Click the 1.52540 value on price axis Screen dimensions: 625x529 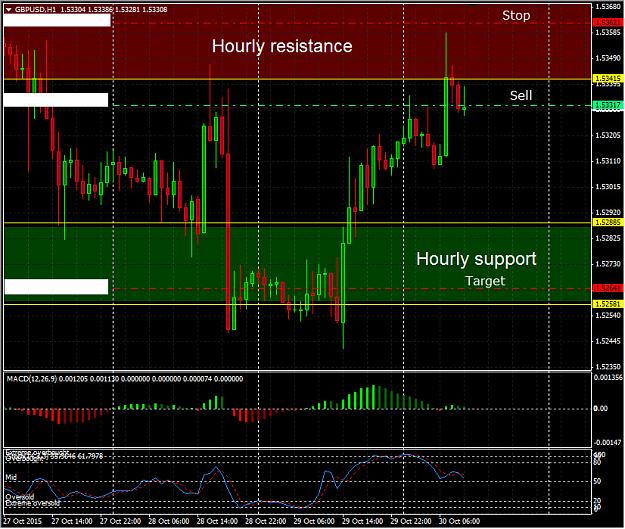point(608,315)
